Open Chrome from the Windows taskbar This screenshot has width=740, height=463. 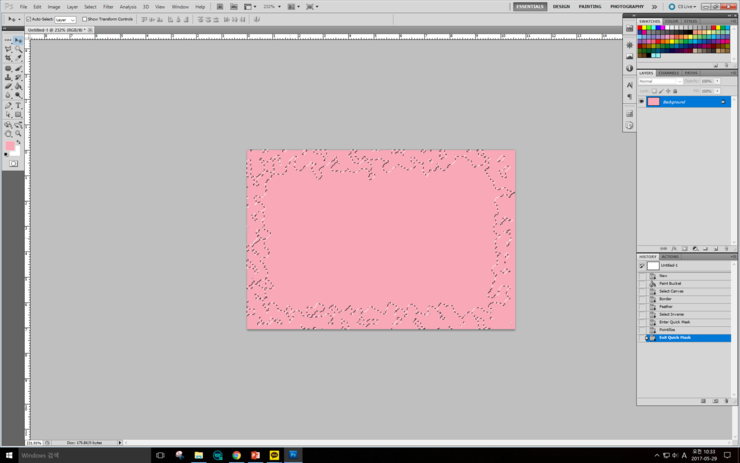pyautogui.click(x=236, y=455)
